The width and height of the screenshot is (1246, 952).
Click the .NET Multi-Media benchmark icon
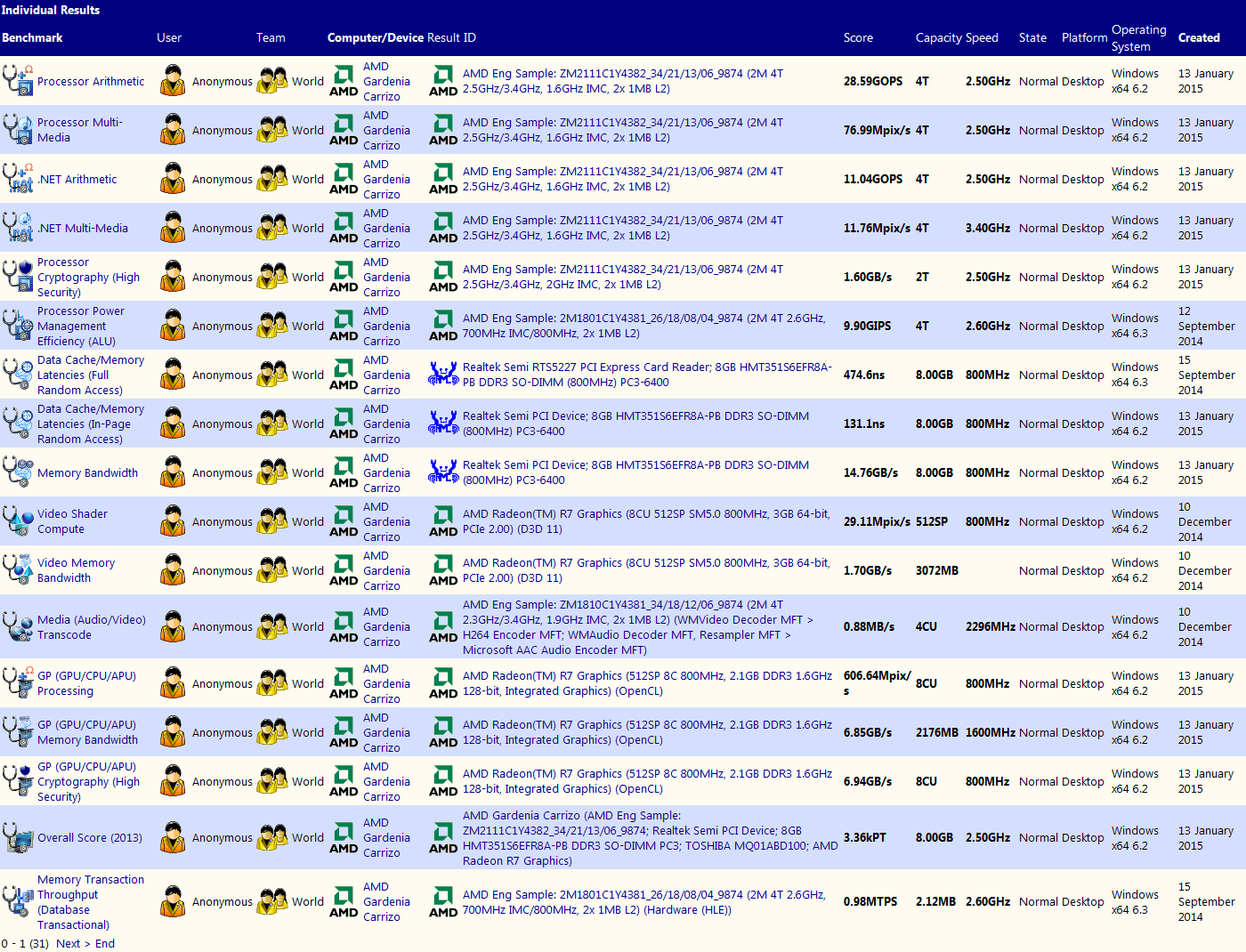(x=18, y=227)
